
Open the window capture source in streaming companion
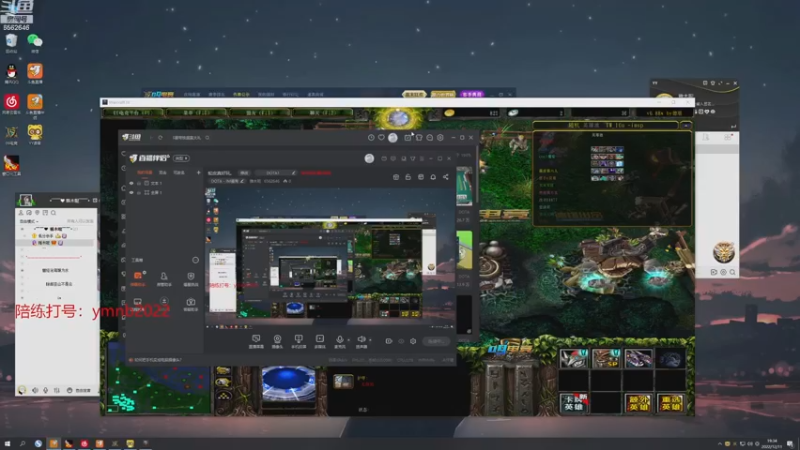pyautogui.click(x=256, y=340)
